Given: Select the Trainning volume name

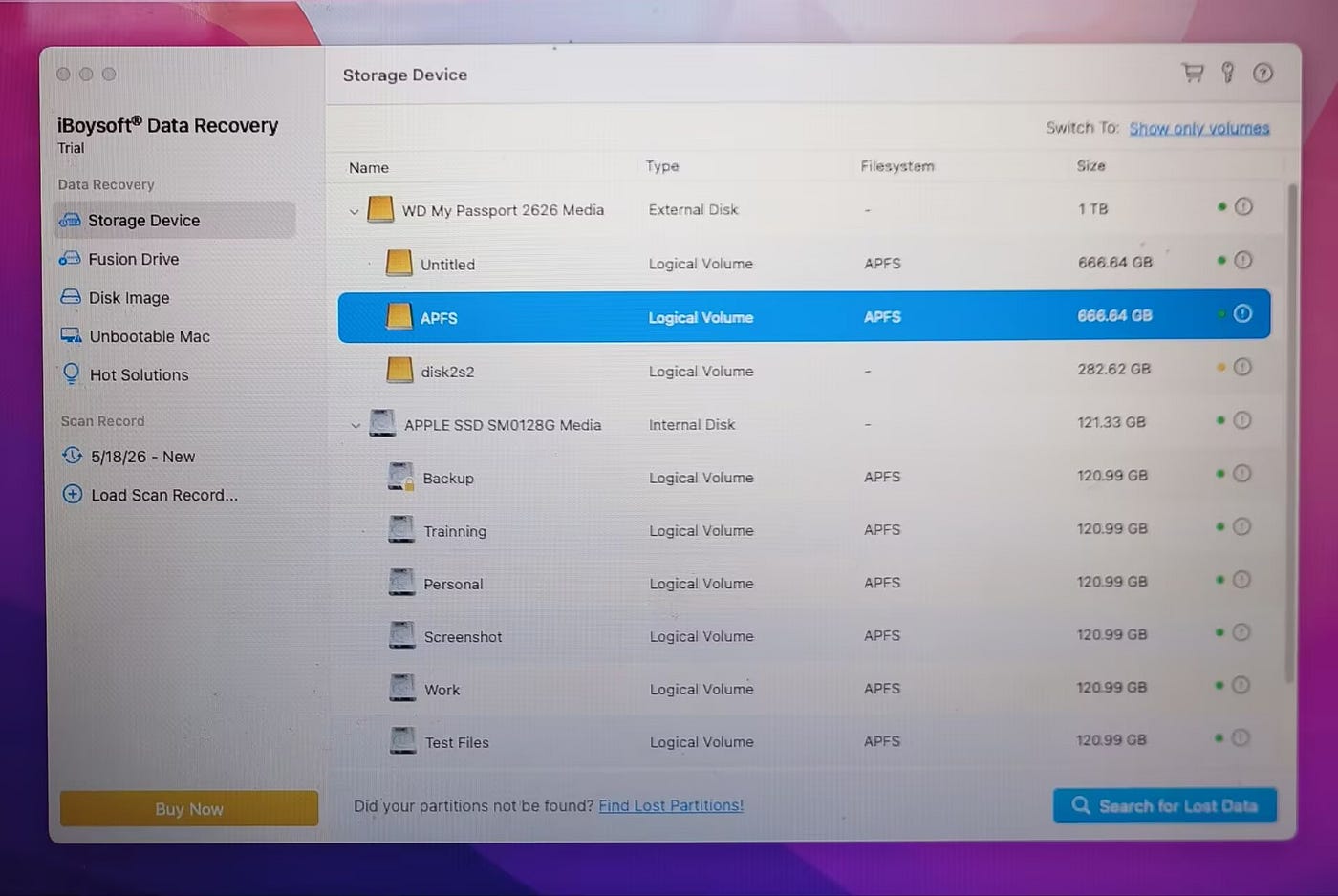Looking at the screenshot, I should pos(455,531).
